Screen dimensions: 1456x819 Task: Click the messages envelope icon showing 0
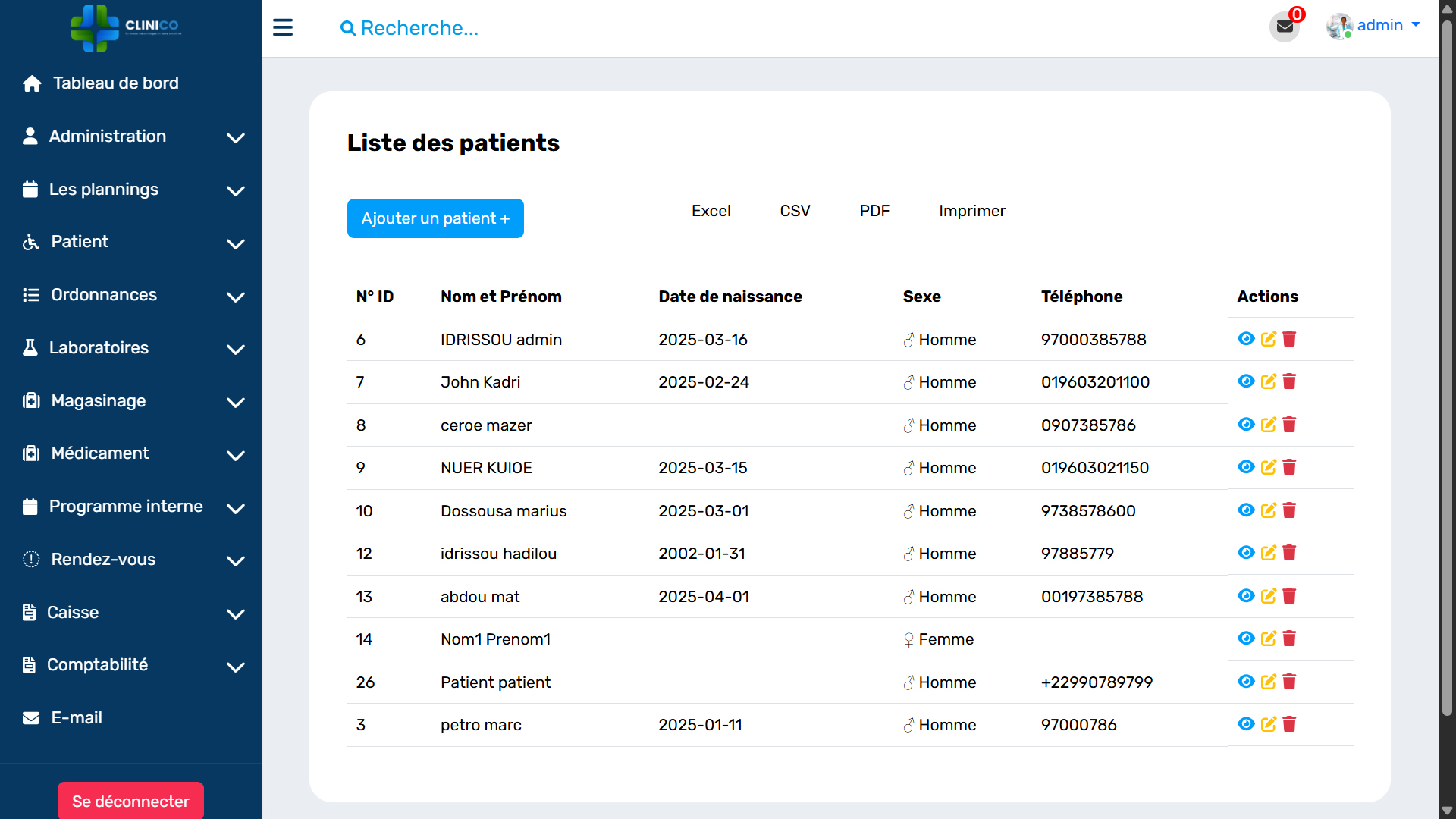pos(1284,27)
